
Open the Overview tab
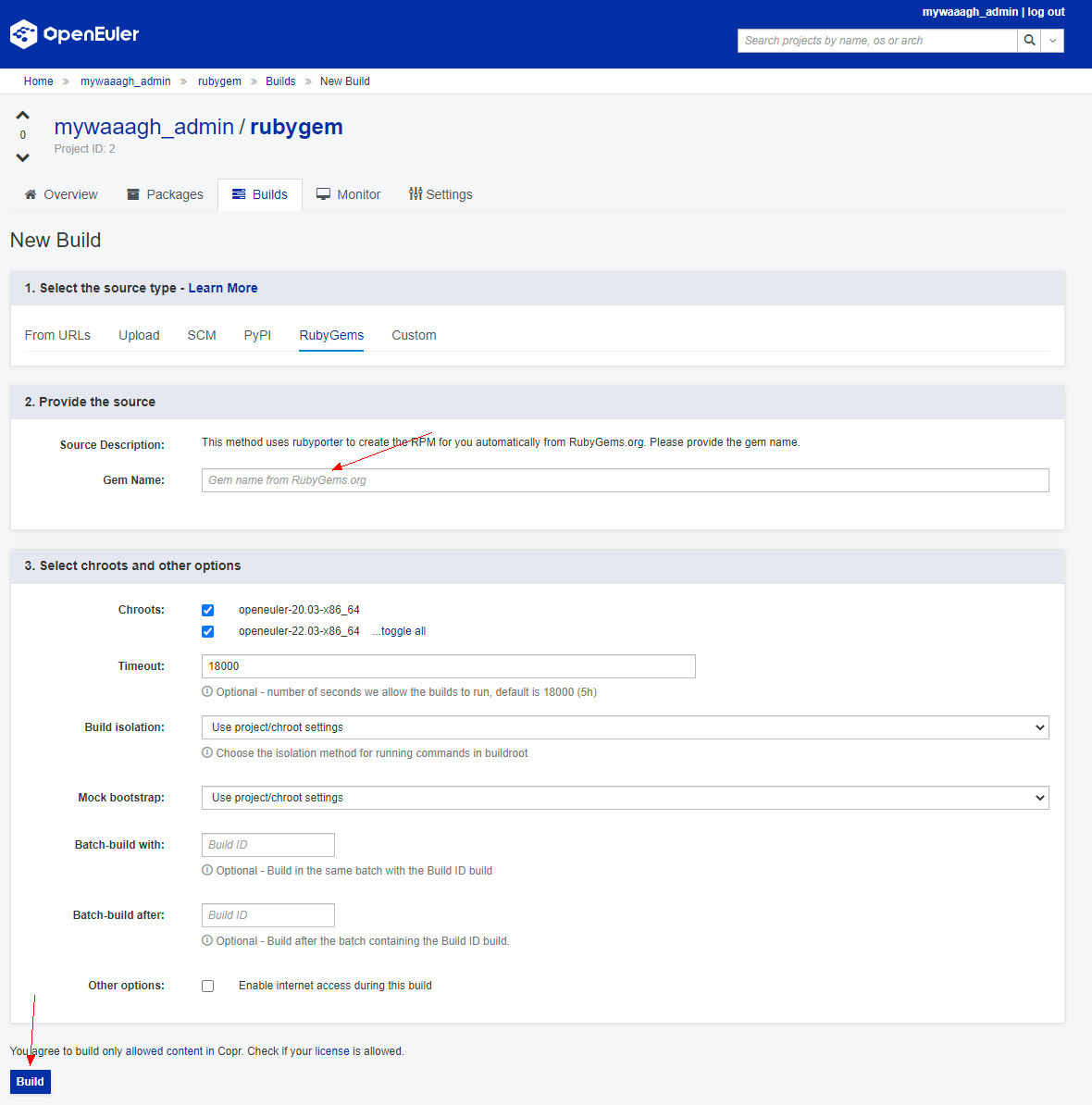(x=61, y=194)
